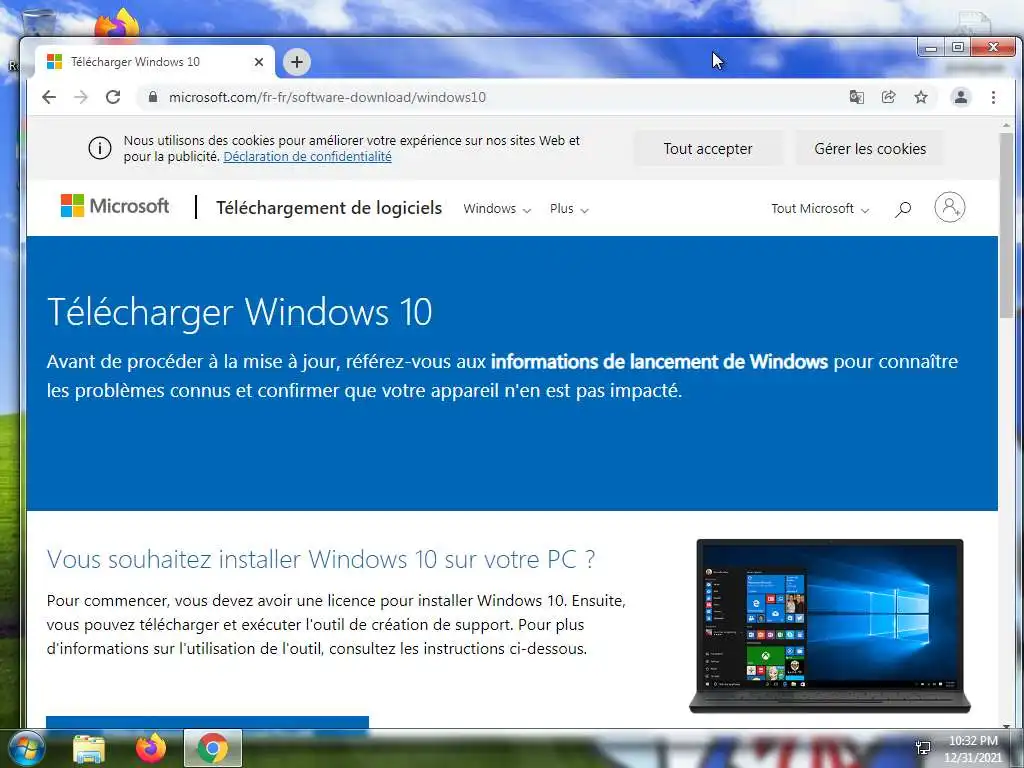
Task: Click the browser forward arrow
Action: (81, 97)
